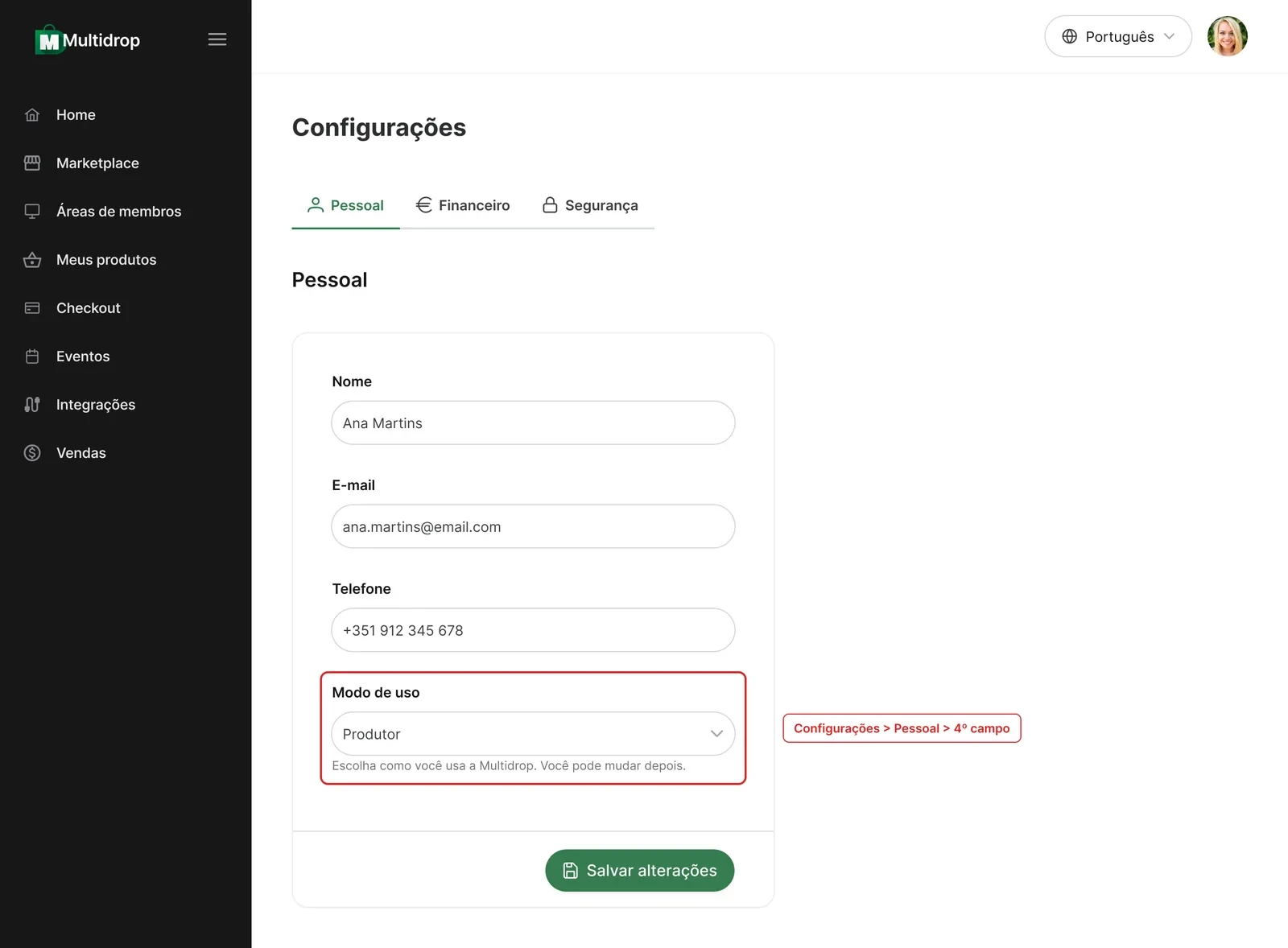Click the Home house icon
Screen dimensions: 1288x948
pos(32,115)
